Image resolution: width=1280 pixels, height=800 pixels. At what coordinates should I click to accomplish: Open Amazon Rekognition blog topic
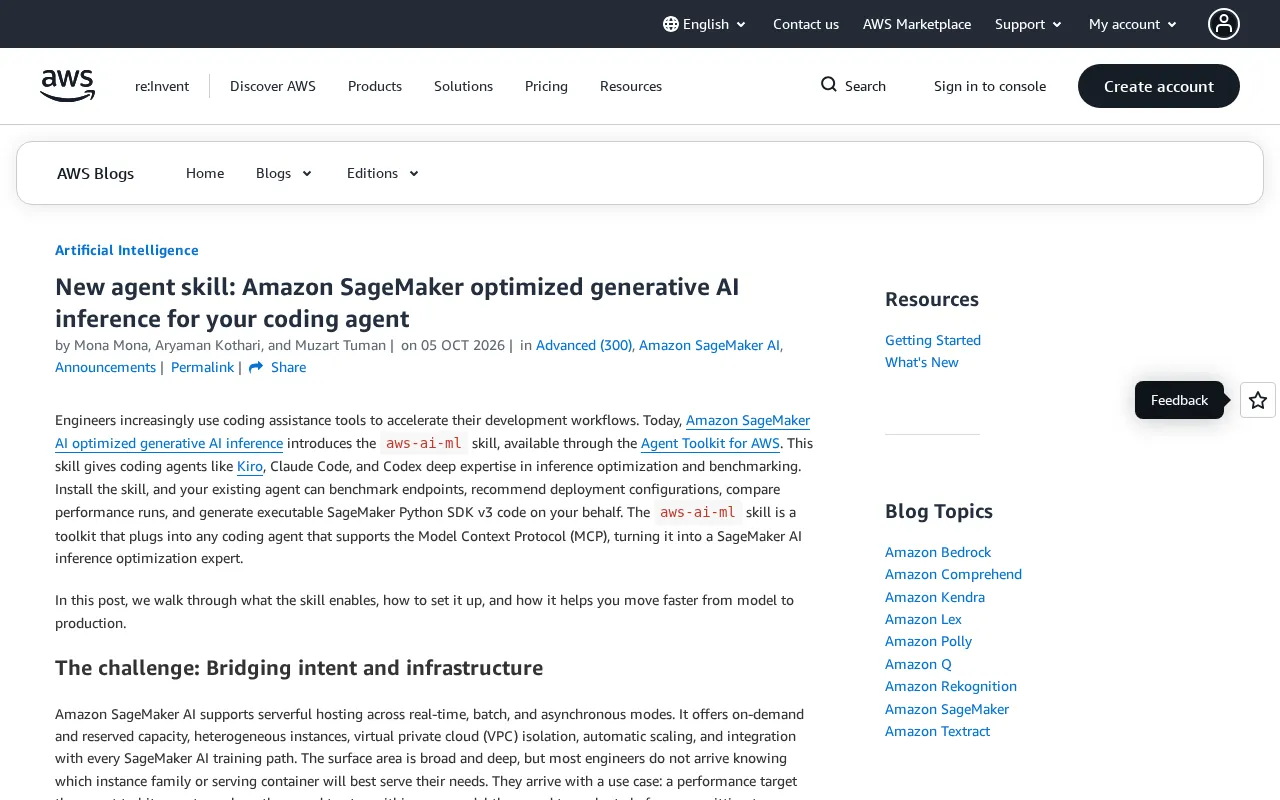[x=951, y=686]
